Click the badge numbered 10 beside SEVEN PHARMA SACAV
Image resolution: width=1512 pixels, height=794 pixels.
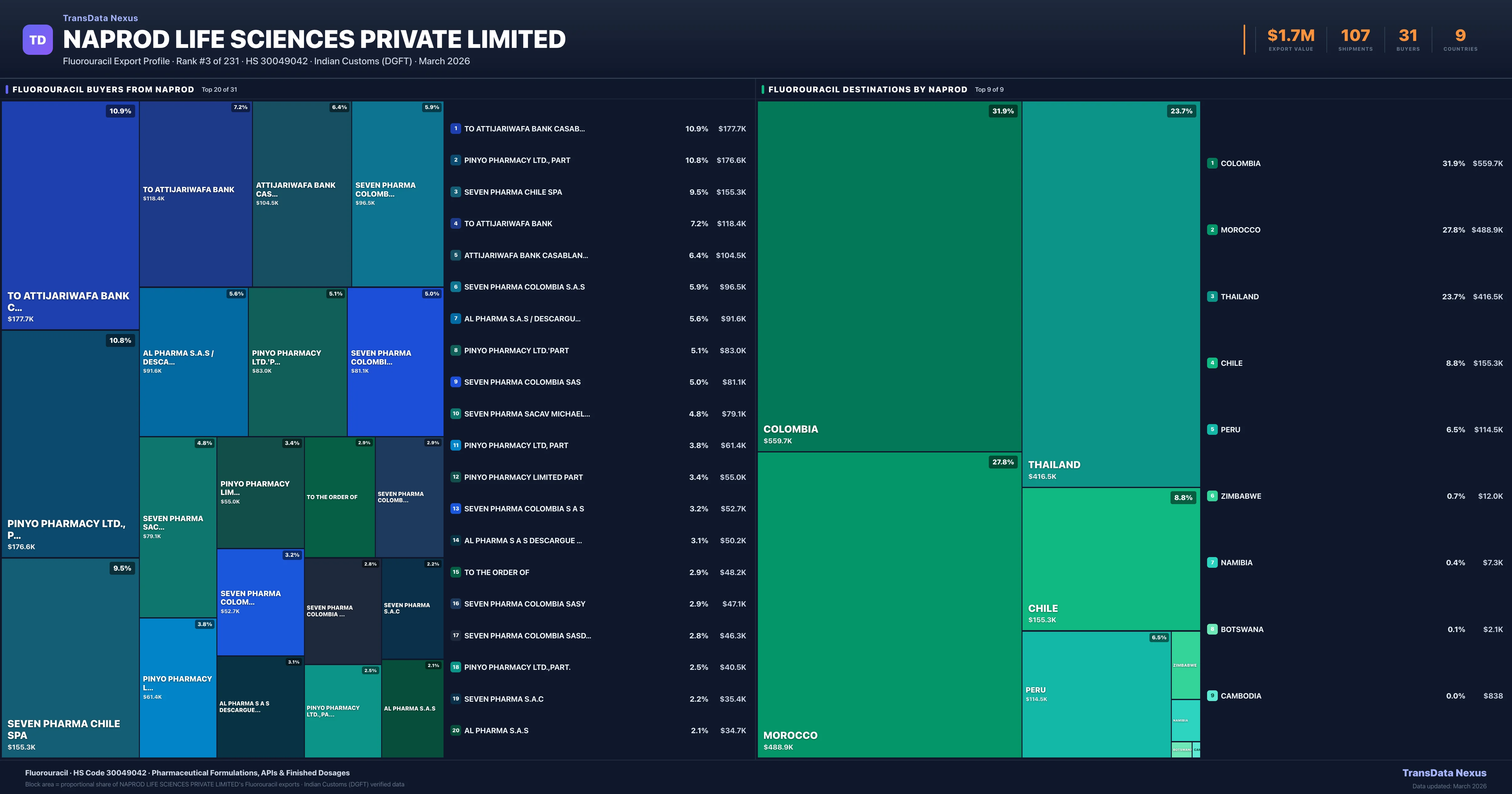click(455, 413)
